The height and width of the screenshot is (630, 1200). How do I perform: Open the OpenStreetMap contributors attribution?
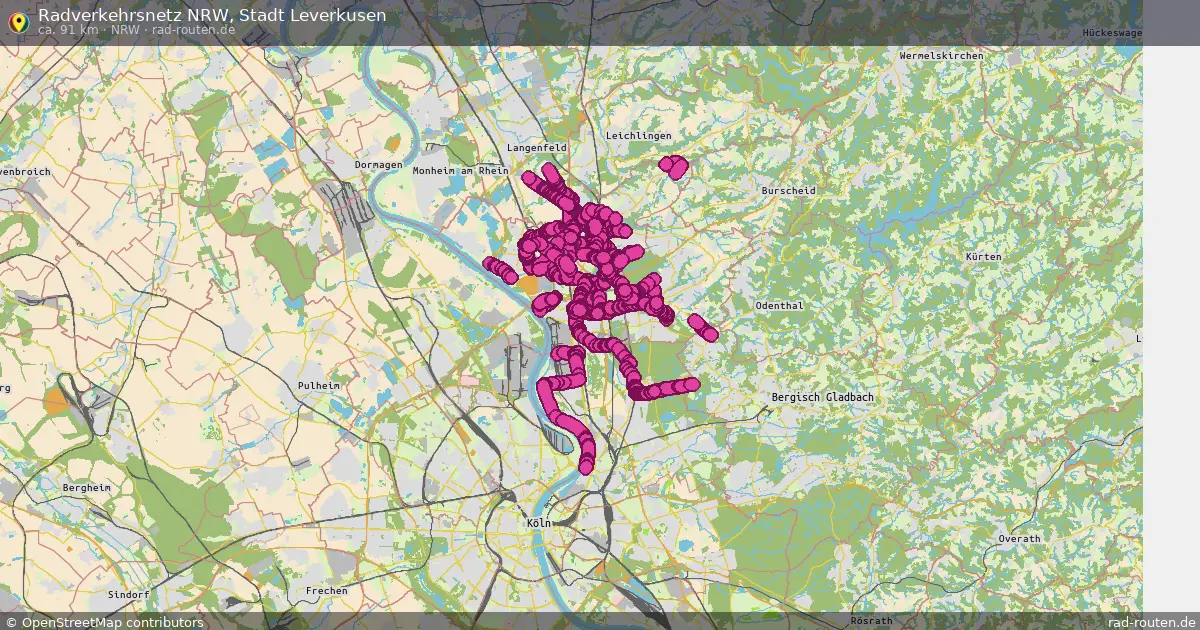[104, 622]
